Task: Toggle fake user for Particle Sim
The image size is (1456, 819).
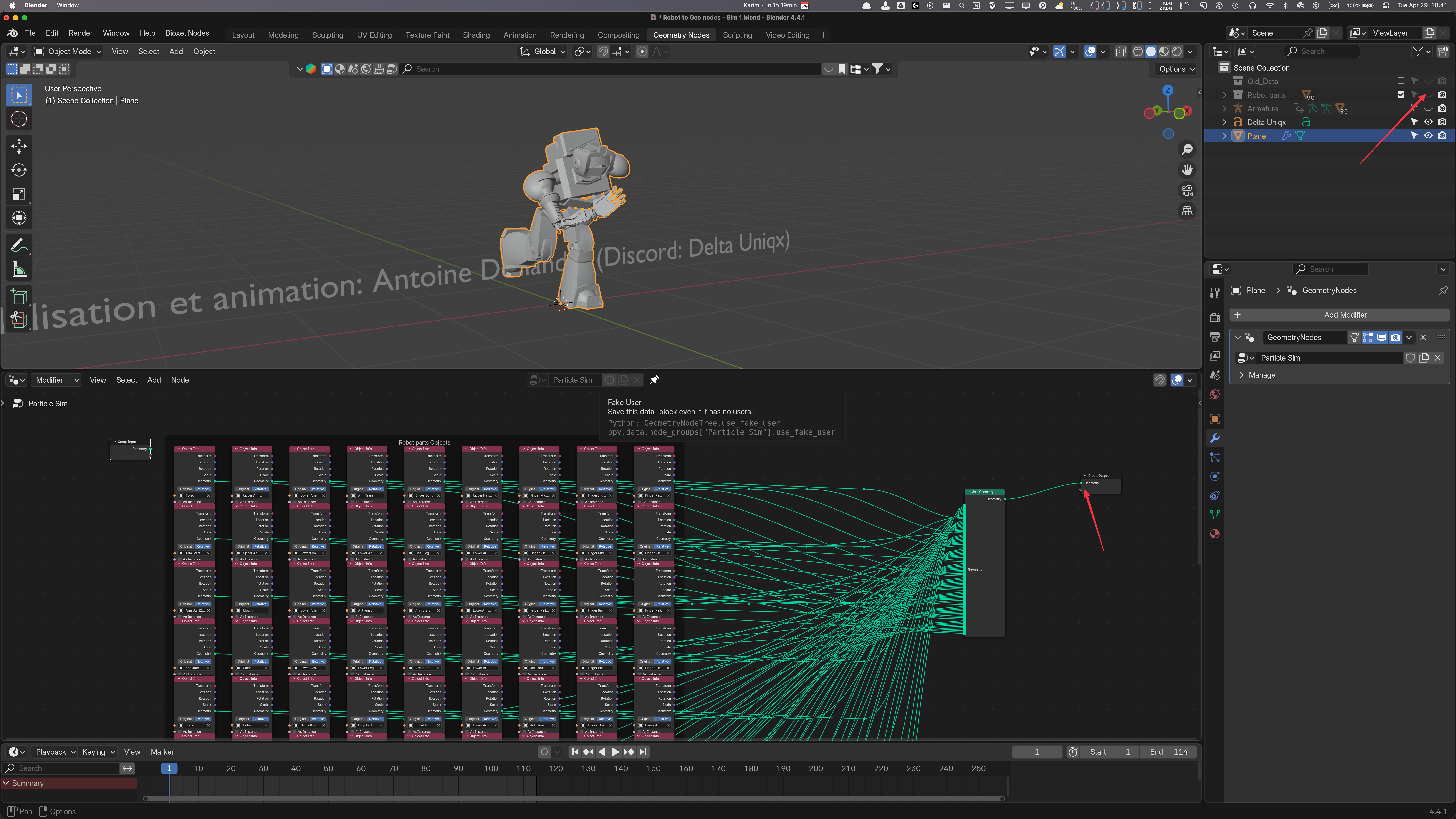Action: click(1410, 358)
